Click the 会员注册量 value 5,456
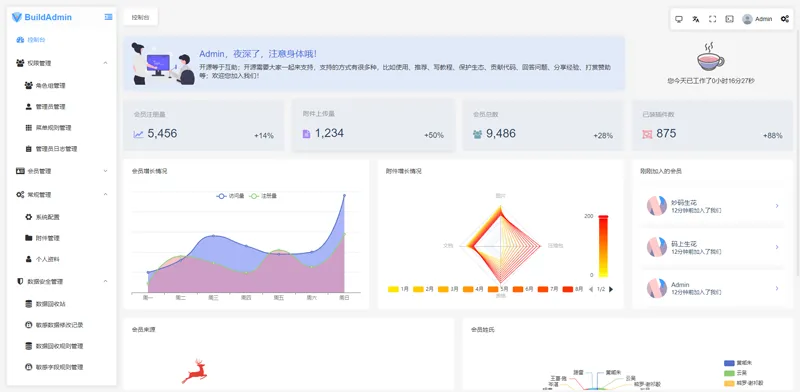The image size is (800, 392). (162, 134)
